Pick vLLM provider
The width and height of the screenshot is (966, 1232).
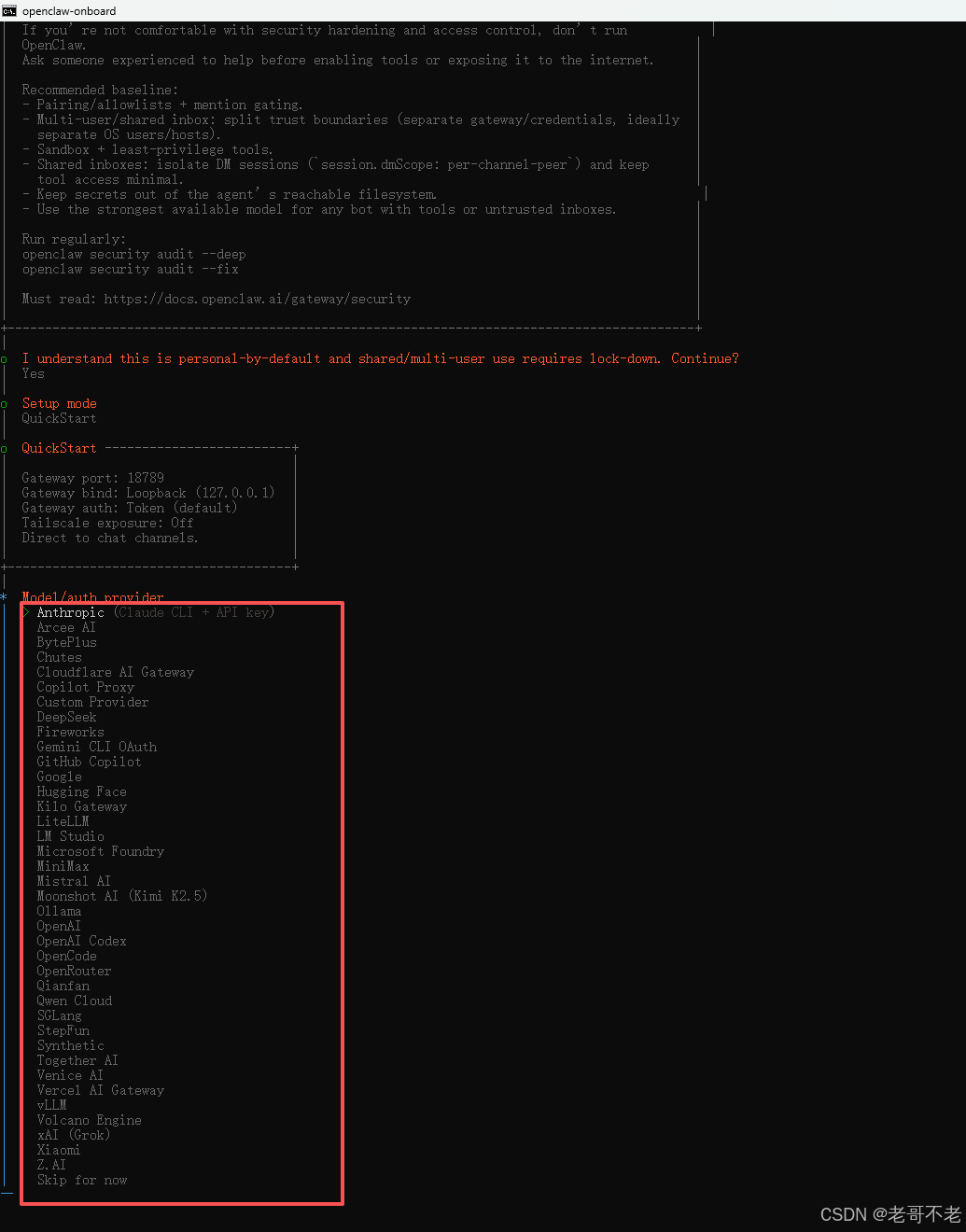[51, 1105]
